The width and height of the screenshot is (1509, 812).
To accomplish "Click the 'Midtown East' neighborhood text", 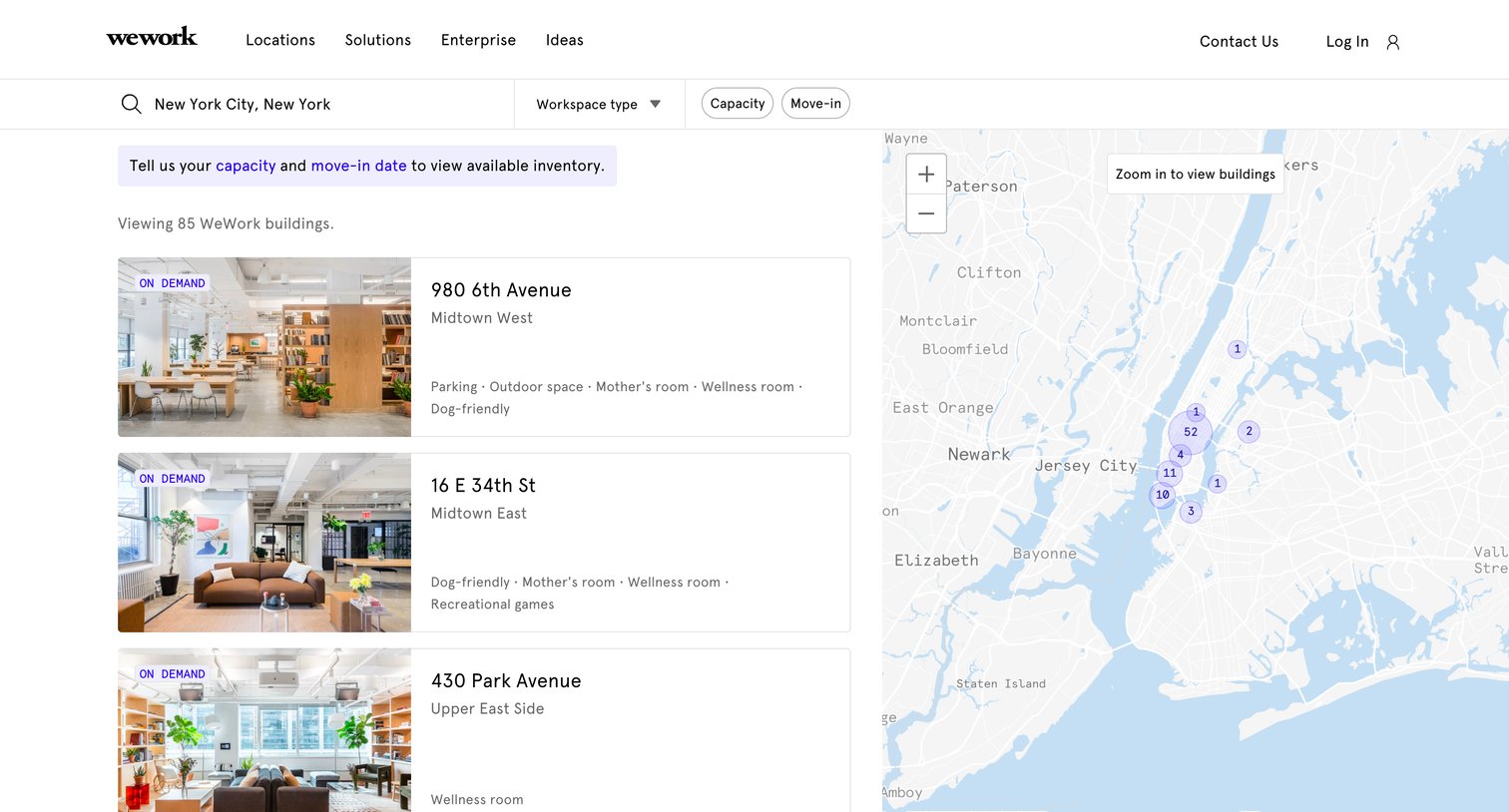I will click(x=479, y=514).
